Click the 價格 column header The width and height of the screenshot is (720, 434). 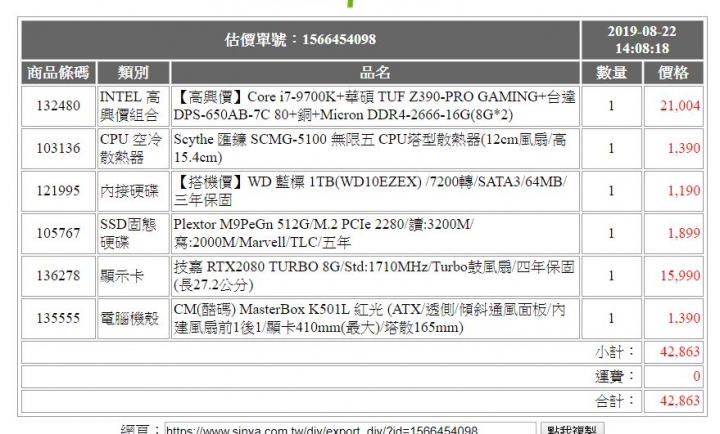tap(674, 73)
